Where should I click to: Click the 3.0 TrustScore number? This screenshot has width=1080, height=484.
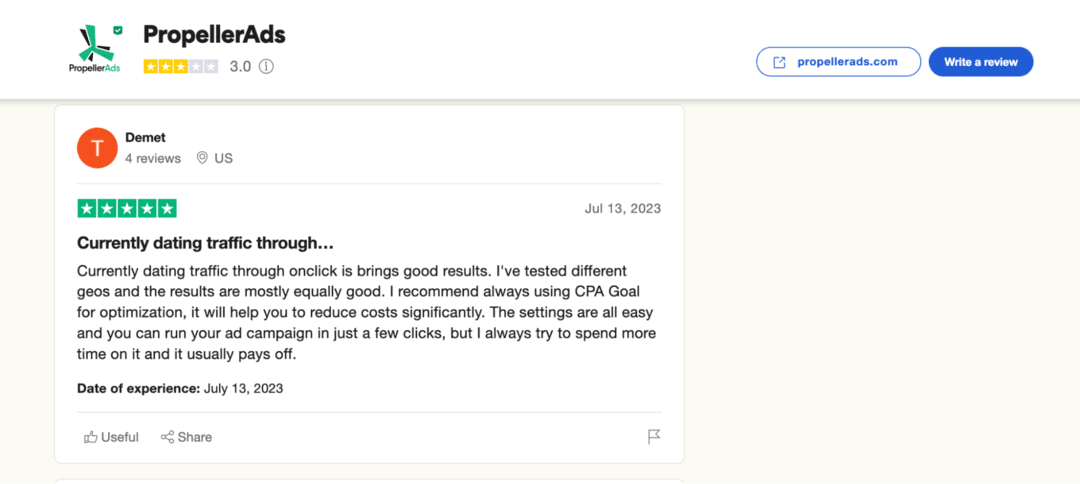[x=240, y=67]
